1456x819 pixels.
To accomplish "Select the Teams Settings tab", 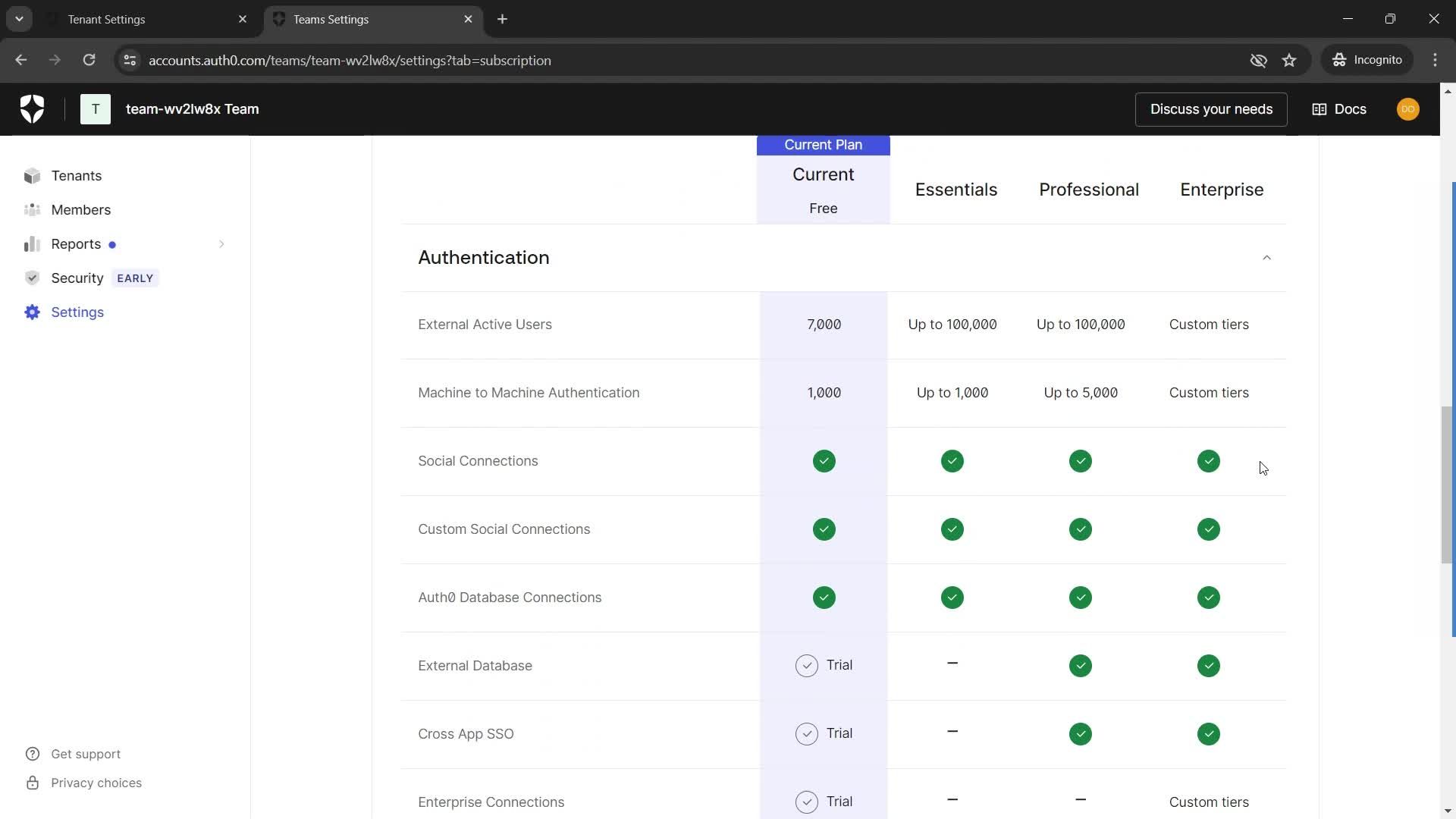I will [374, 19].
